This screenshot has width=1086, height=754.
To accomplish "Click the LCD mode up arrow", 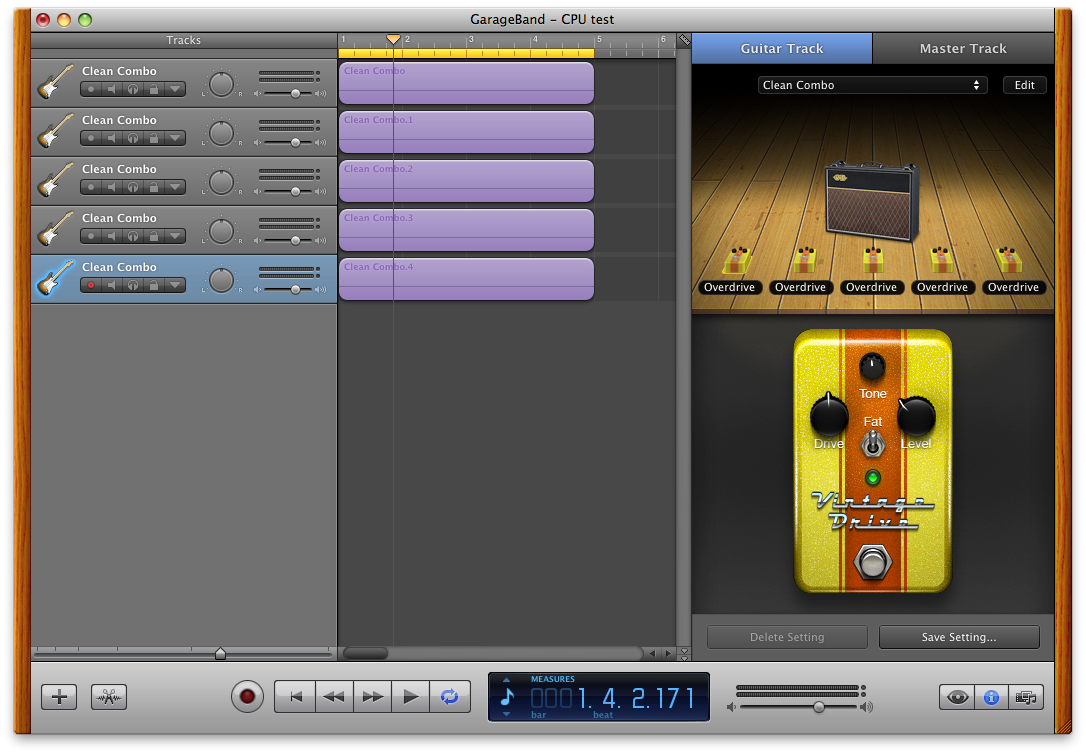I will [506, 680].
